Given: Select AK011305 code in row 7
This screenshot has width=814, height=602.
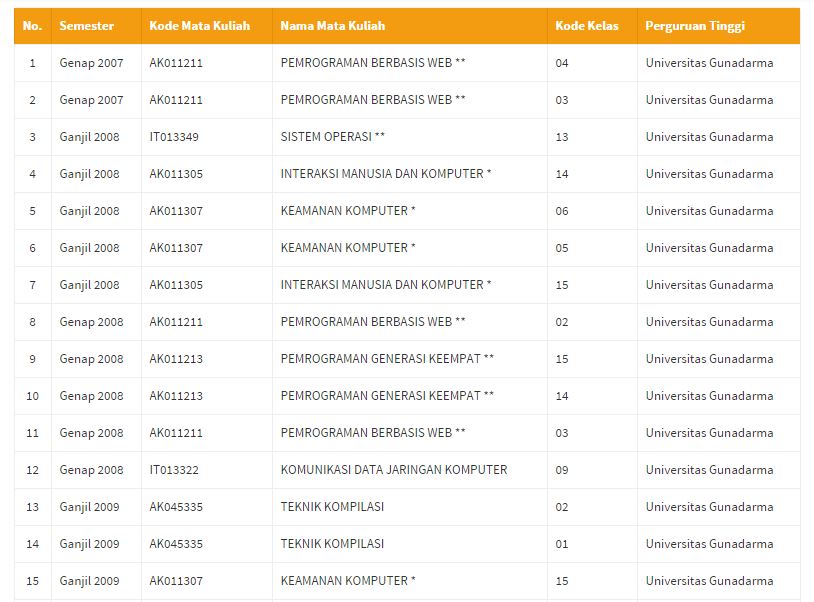Looking at the screenshot, I should coord(176,285).
